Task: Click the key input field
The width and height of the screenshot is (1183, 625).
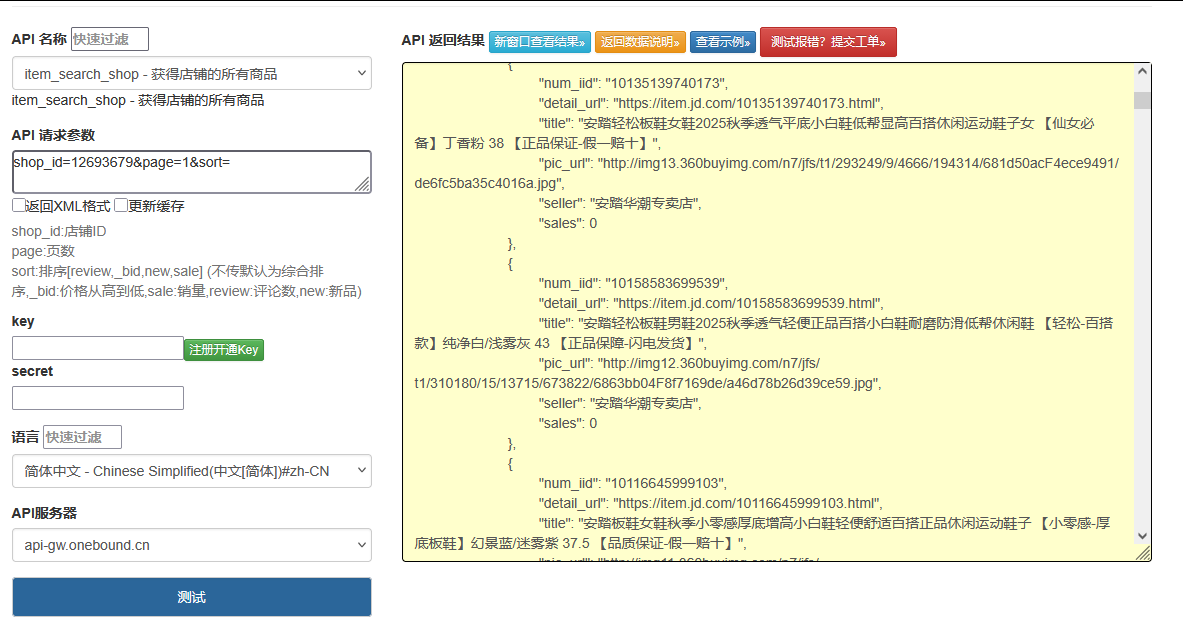Action: coord(98,348)
